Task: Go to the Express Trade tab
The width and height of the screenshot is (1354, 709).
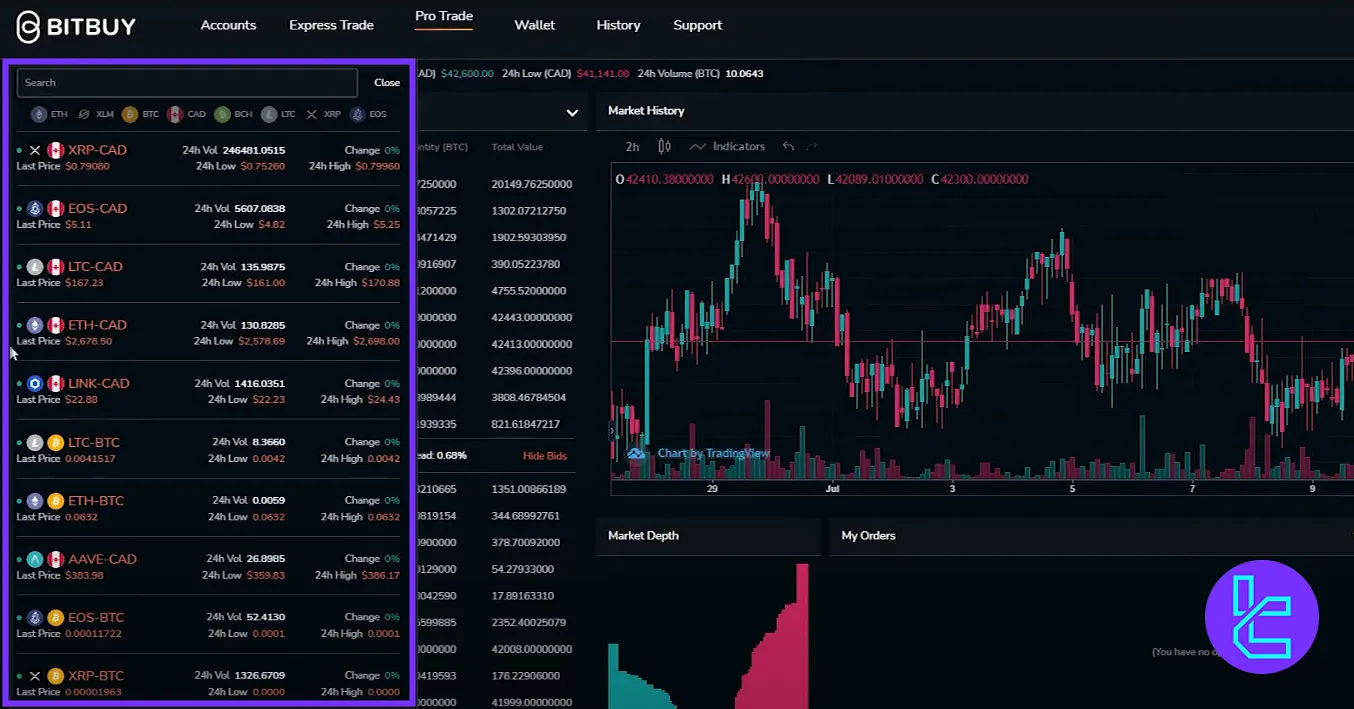Action: 331,25
